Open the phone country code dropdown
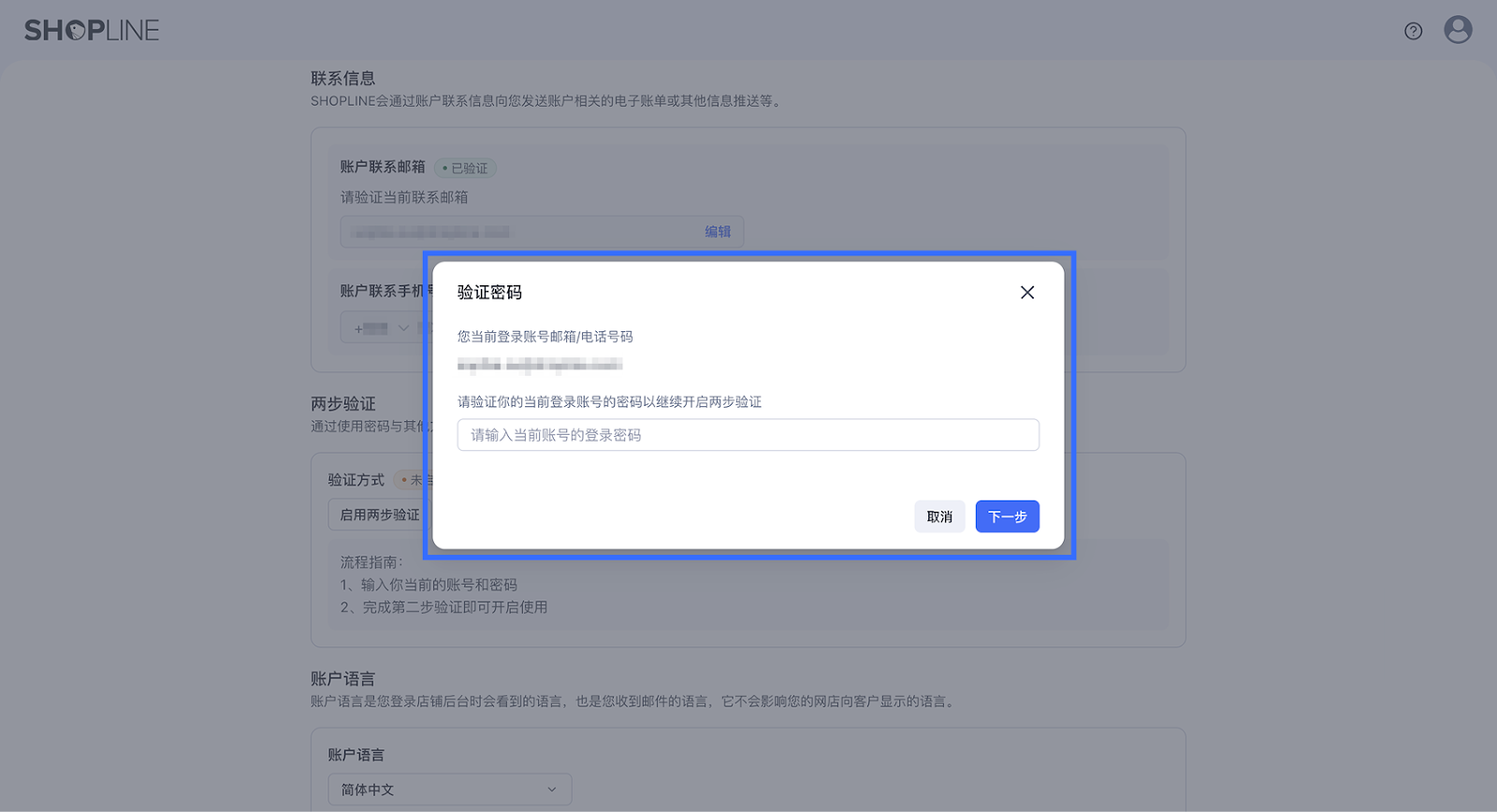Screen dimensions: 1497x812 coord(382,328)
